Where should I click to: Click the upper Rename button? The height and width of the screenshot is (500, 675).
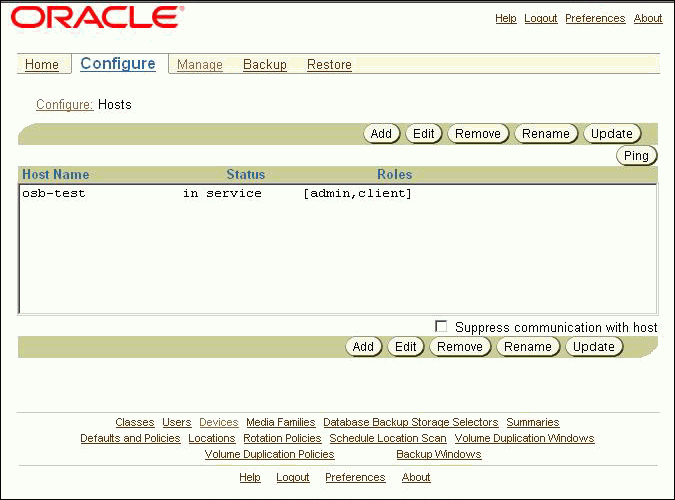tap(546, 134)
